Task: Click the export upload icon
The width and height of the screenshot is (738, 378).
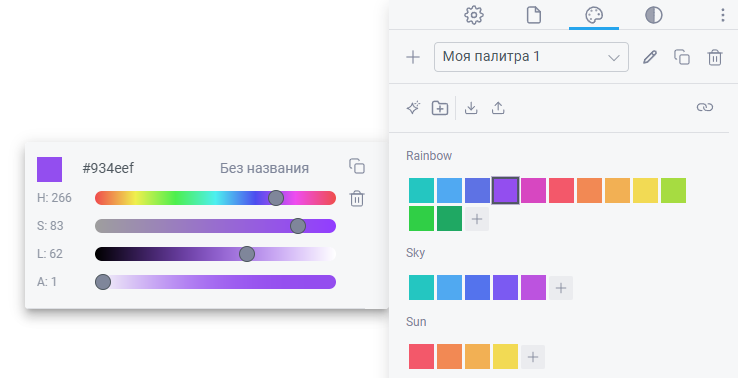Action: (x=498, y=108)
